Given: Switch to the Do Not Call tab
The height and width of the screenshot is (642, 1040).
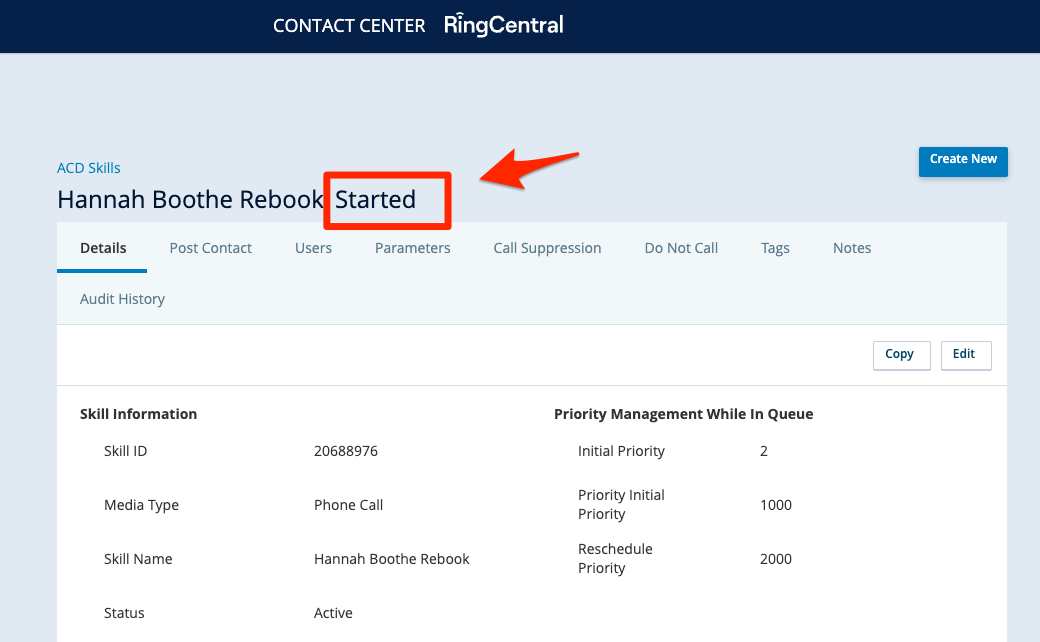Looking at the screenshot, I should [x=681, y=248].
